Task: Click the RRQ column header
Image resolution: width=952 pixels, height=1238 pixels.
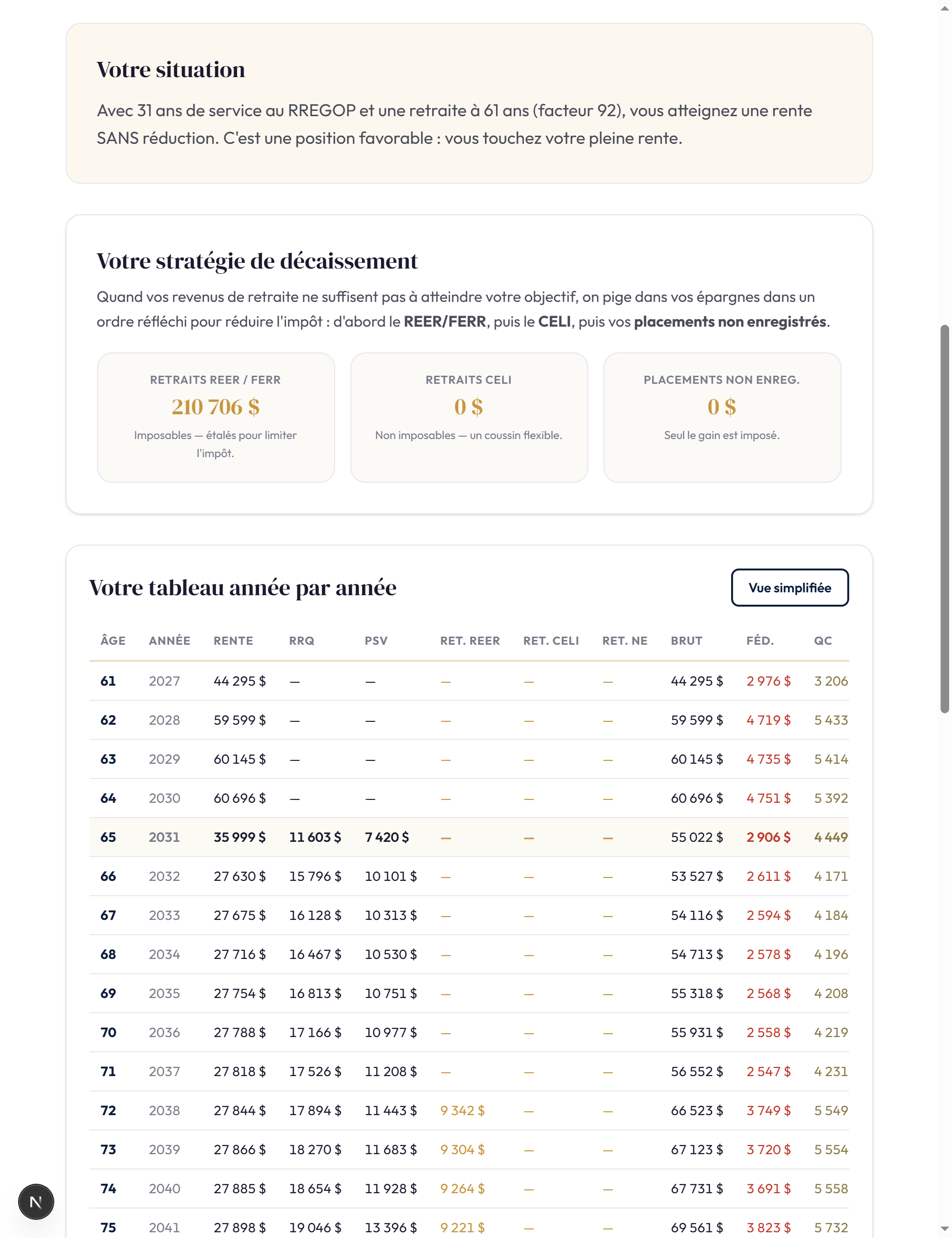Action: 301,640
